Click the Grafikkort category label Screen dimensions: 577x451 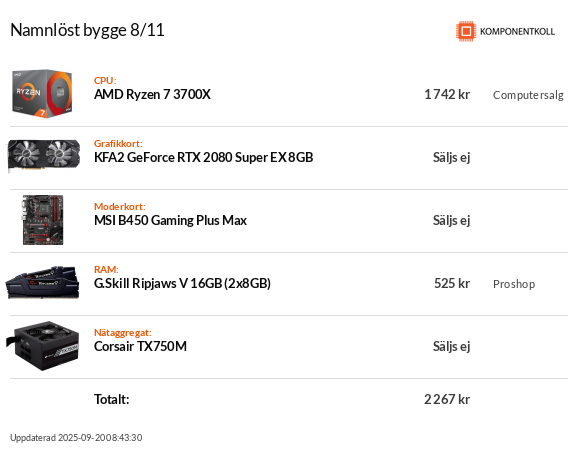point(118,143)
